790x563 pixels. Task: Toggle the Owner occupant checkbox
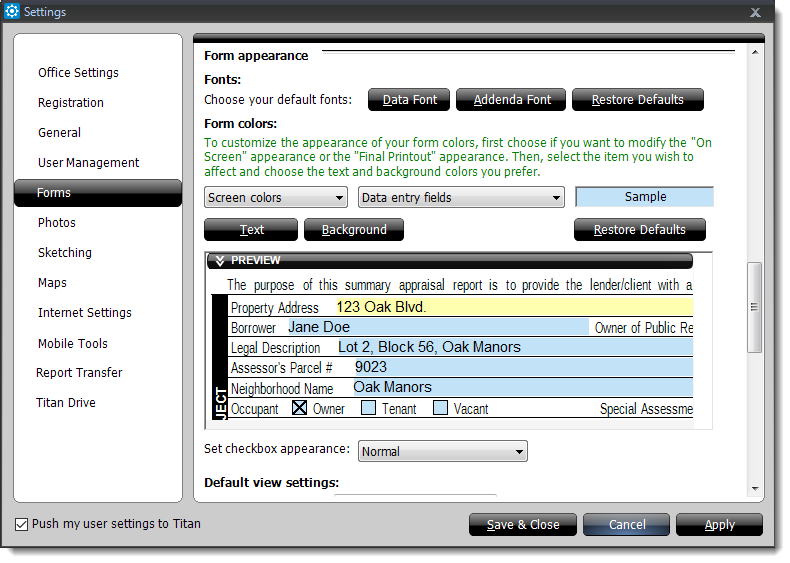click(299, 408)
